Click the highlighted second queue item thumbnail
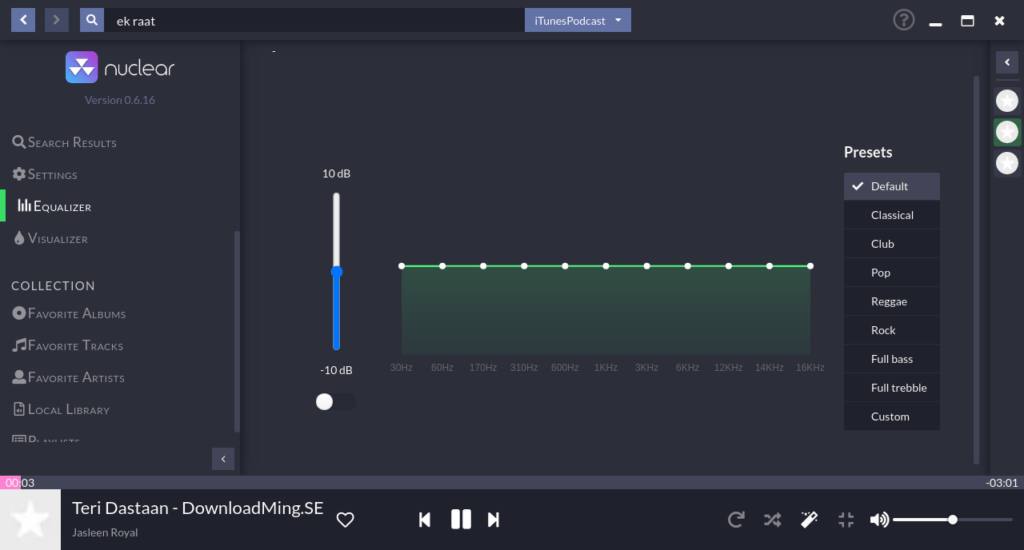This screenshot has width=1024, height=550. pyautogui.click(x=1007, y=132)
